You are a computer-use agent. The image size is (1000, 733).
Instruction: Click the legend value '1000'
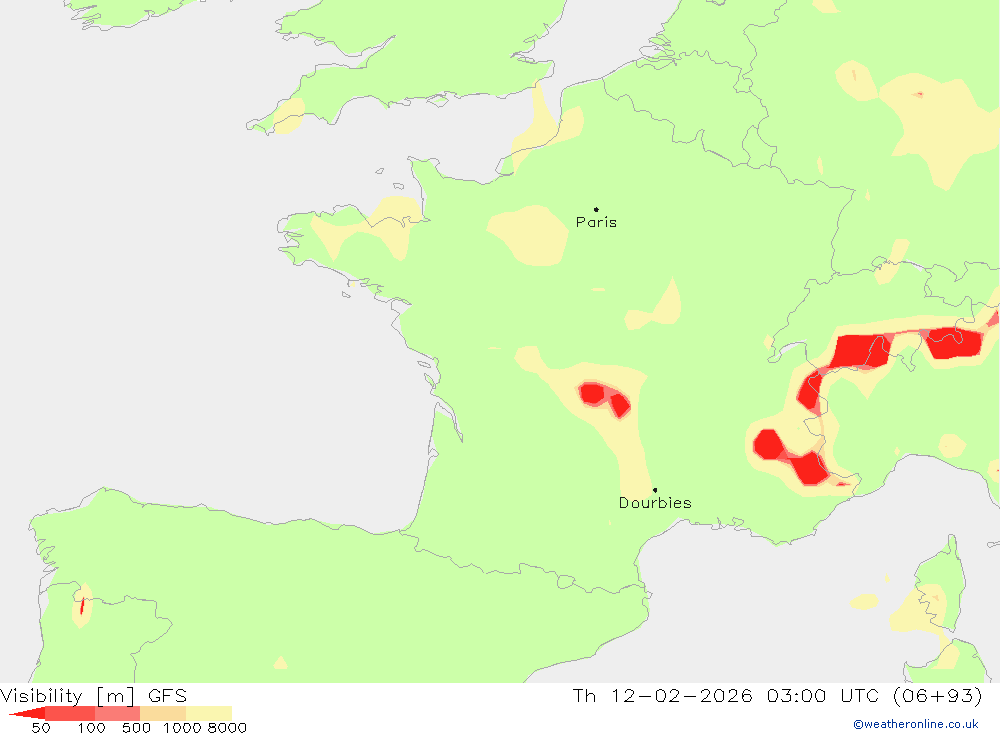coord(182,728)
